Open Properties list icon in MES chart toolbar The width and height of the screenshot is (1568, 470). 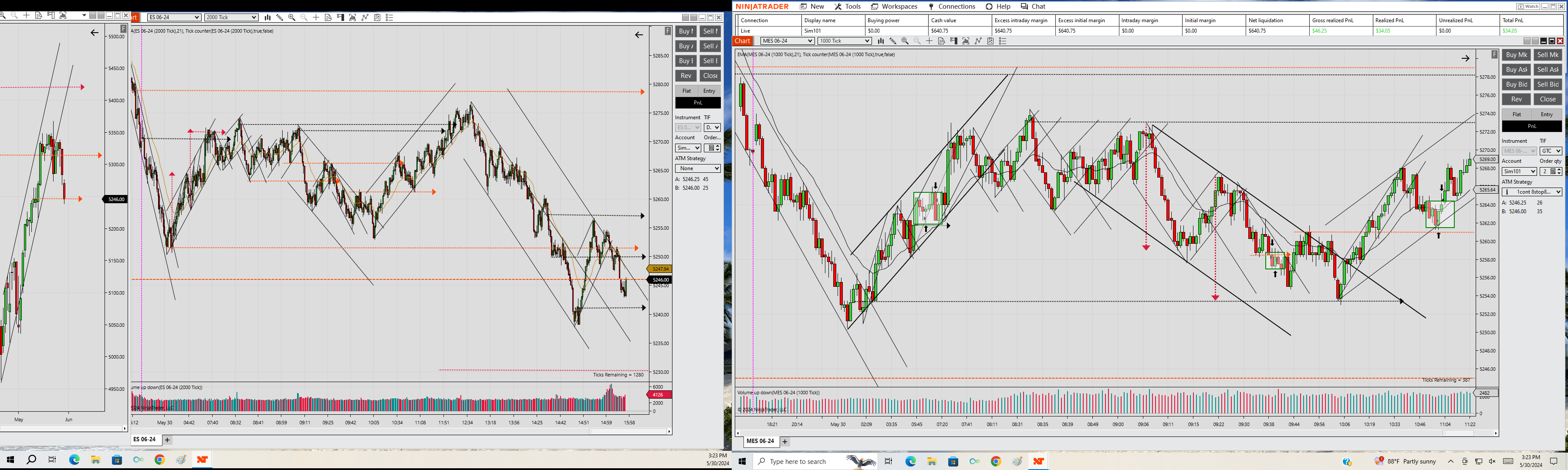[1003, 41]
